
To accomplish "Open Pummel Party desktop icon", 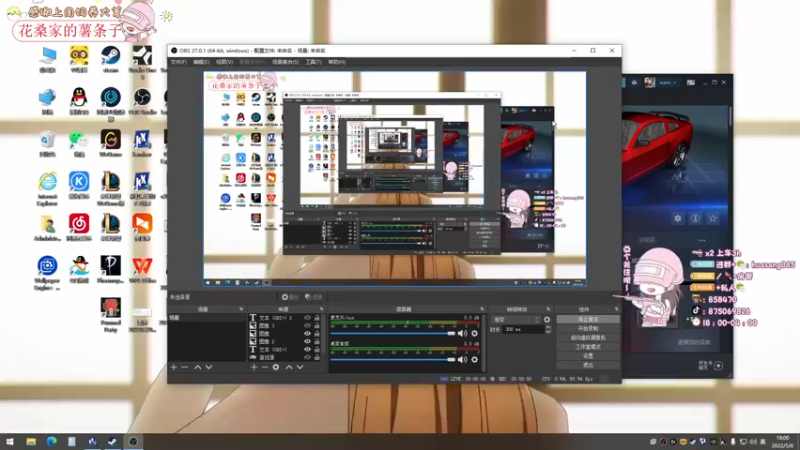I will [110, 315].
